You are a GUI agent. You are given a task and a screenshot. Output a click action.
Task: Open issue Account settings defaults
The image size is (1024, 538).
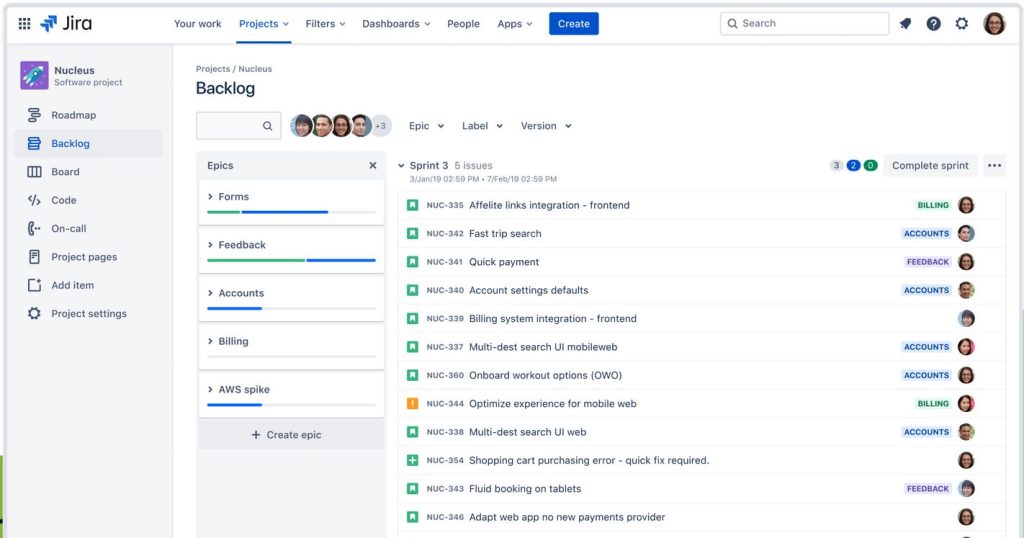[x=528, y=290]
